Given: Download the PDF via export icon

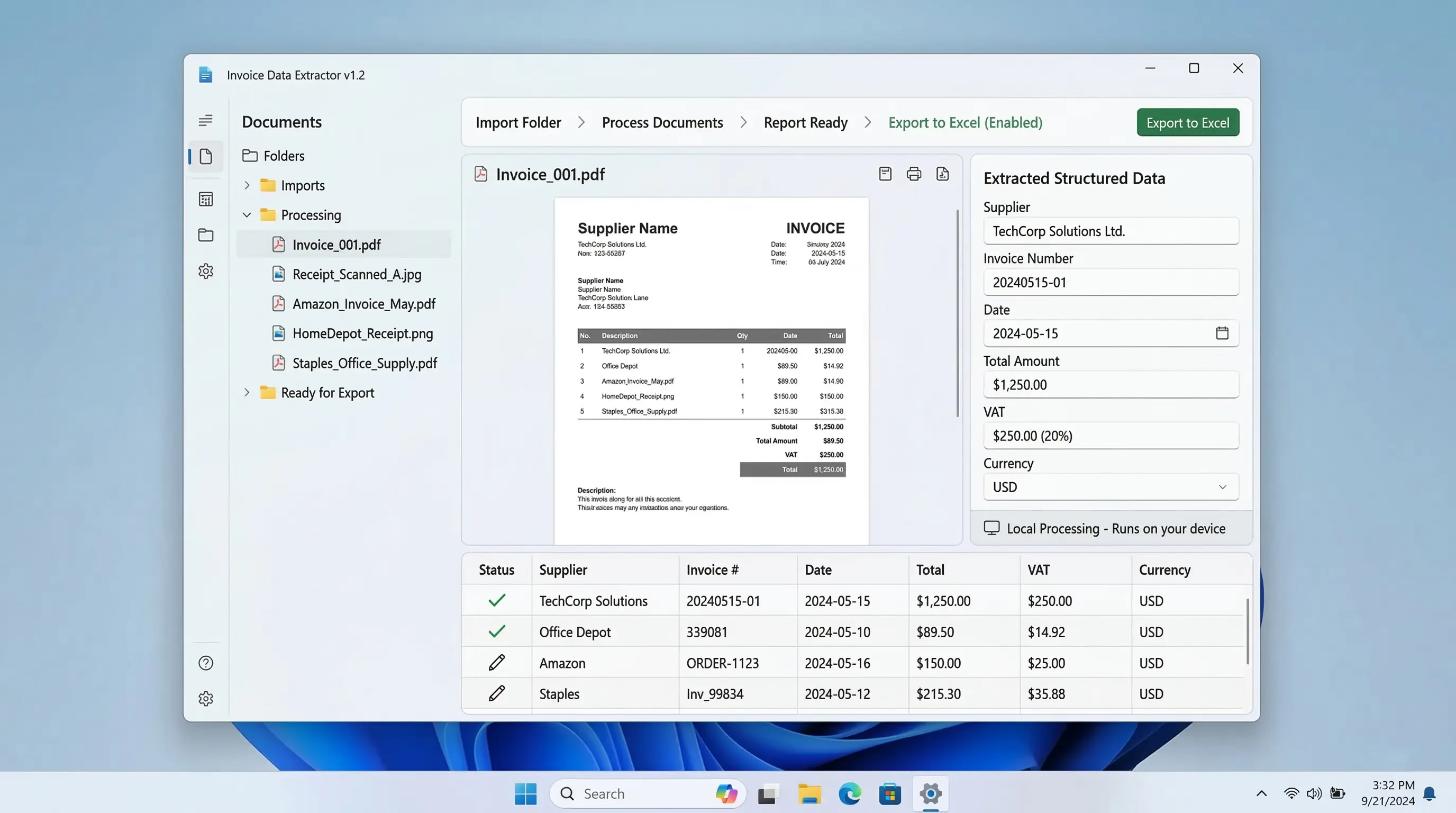Looking at the screenshot, I should [943, 174].
